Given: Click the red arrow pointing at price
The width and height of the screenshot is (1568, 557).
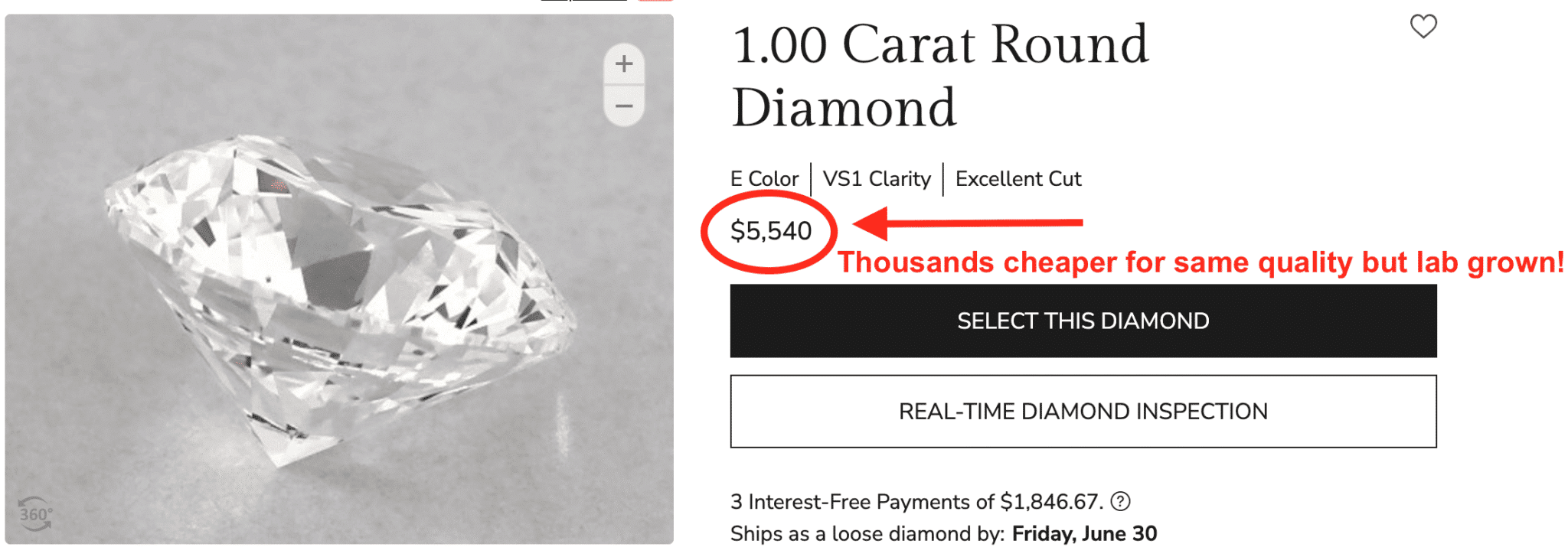Looking at the screenshot, I should (969, 223).
